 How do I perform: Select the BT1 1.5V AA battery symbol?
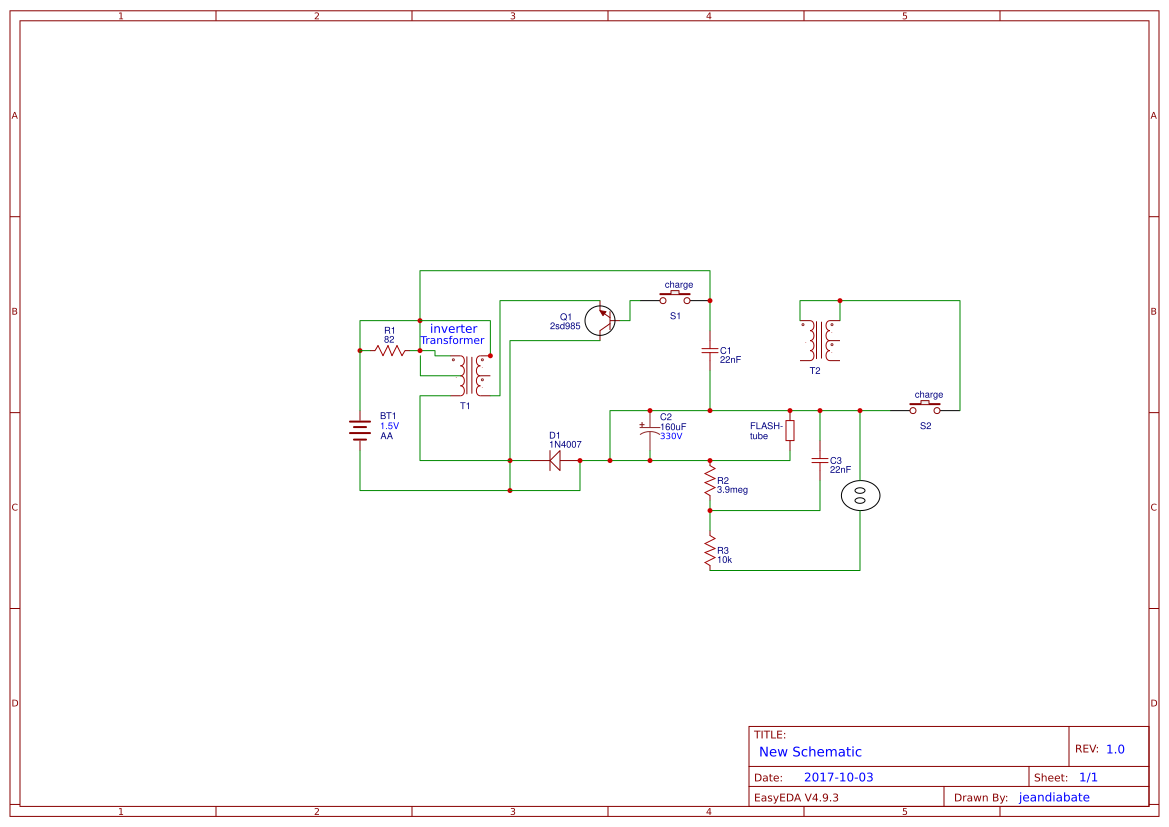pyautogui.click(x=359, y=428)
